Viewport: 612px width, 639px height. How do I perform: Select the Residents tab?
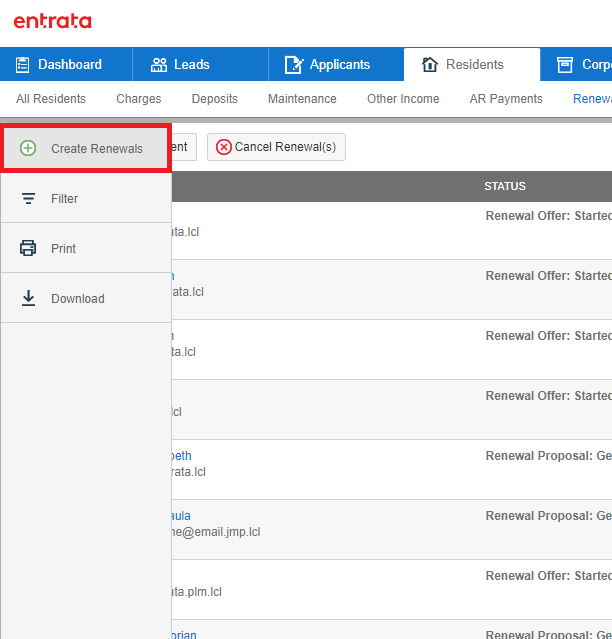472,64
